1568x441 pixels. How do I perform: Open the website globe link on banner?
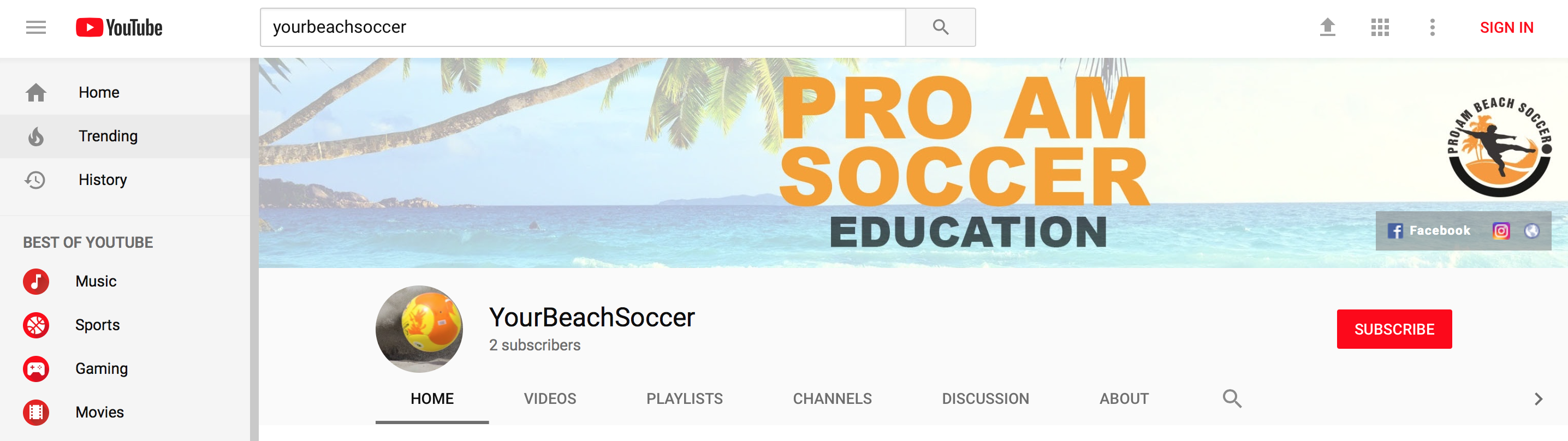coord(1532,230)
